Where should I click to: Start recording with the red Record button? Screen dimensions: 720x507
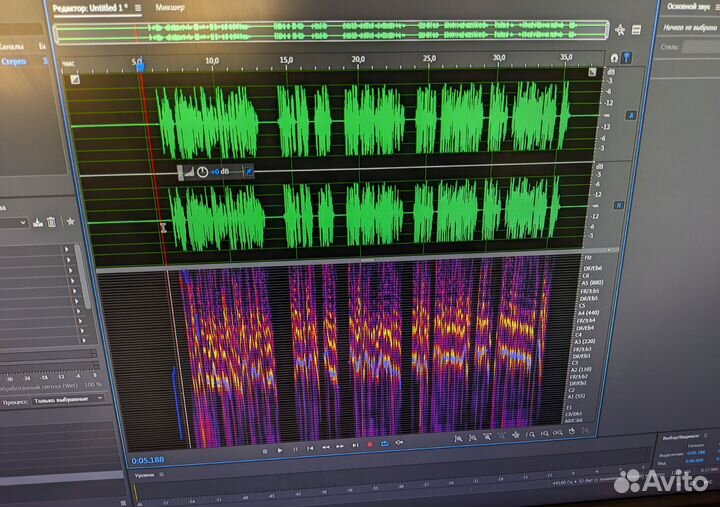click(370, 445)
